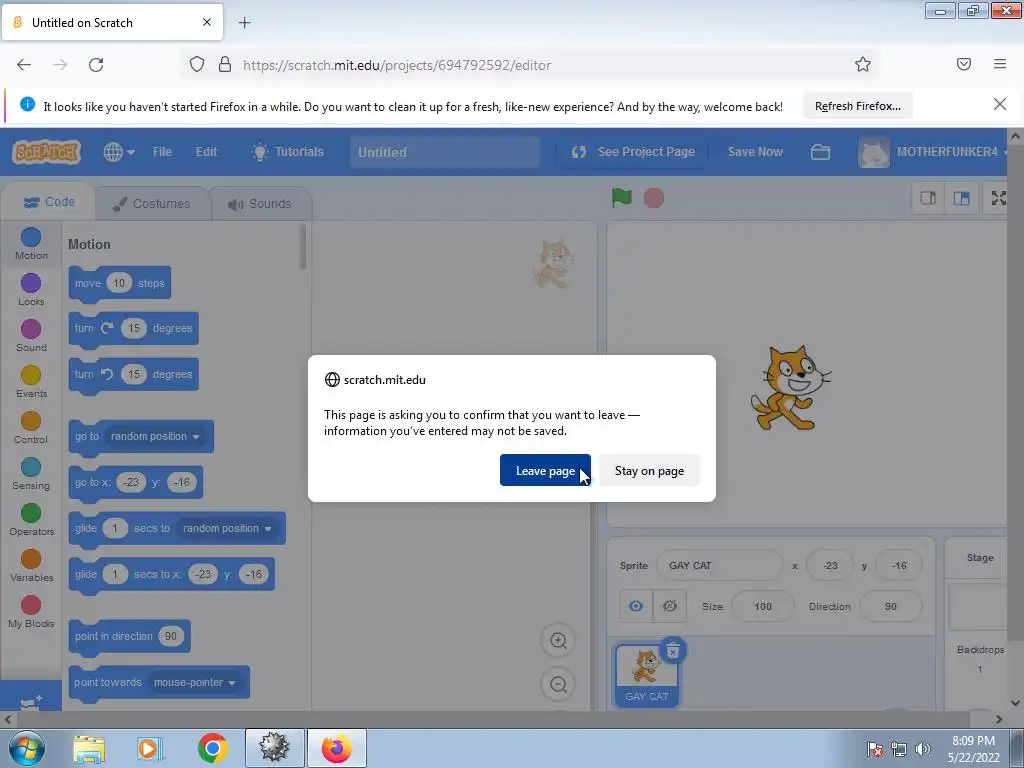Image resolution: width=1024 pixels, height=768 pixels.
Task: Click point in direction 90 value
Action: tap(170, 636)
